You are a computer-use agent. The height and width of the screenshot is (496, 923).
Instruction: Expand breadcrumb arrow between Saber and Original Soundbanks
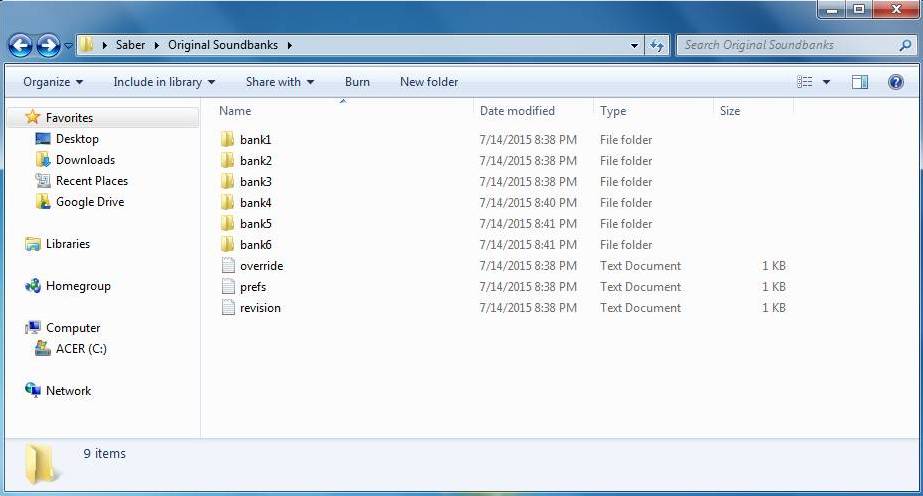[x=157, y=45]
